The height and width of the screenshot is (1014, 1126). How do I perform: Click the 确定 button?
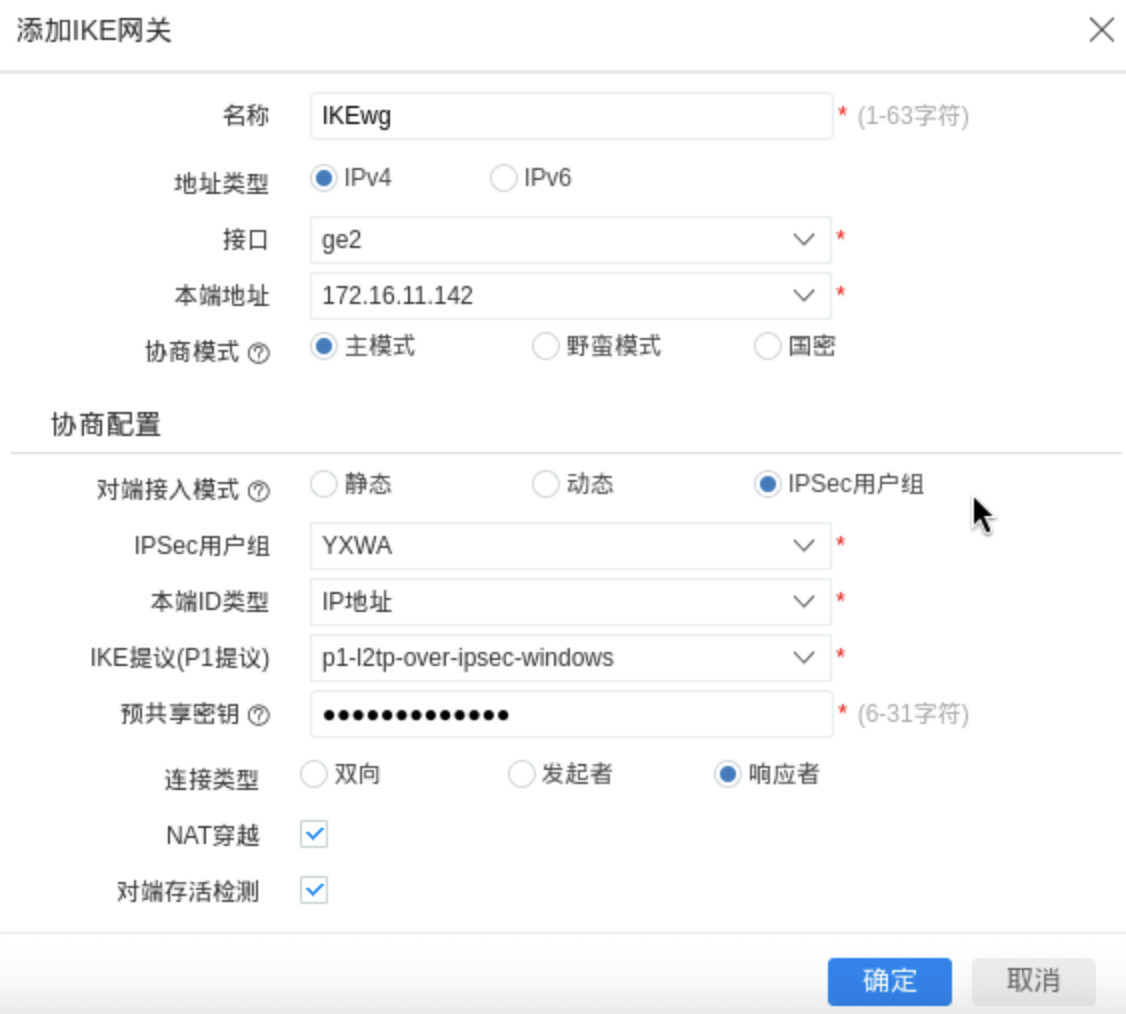[889, 981]
